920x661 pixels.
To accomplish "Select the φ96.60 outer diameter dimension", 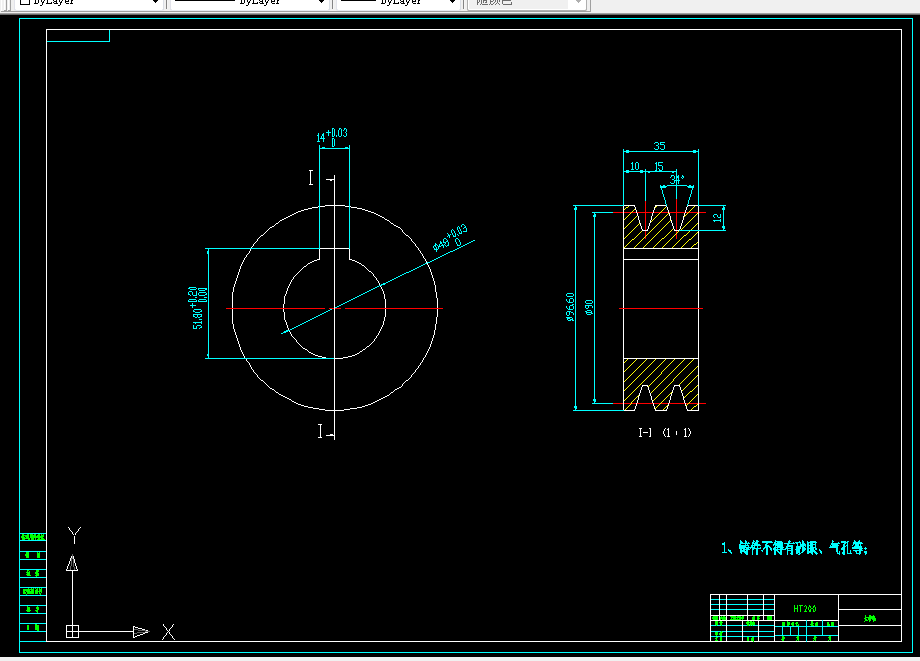I will click(x=570, y=307).
